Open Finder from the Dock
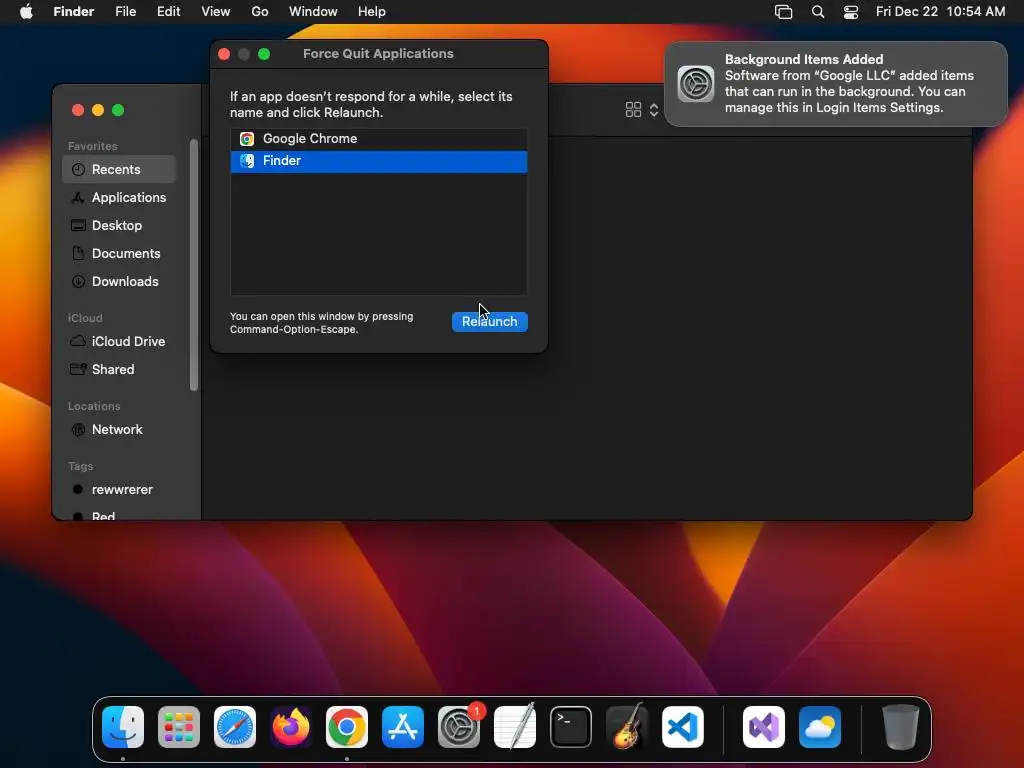This screenshot has width=1024, height=768. point(123,727)
